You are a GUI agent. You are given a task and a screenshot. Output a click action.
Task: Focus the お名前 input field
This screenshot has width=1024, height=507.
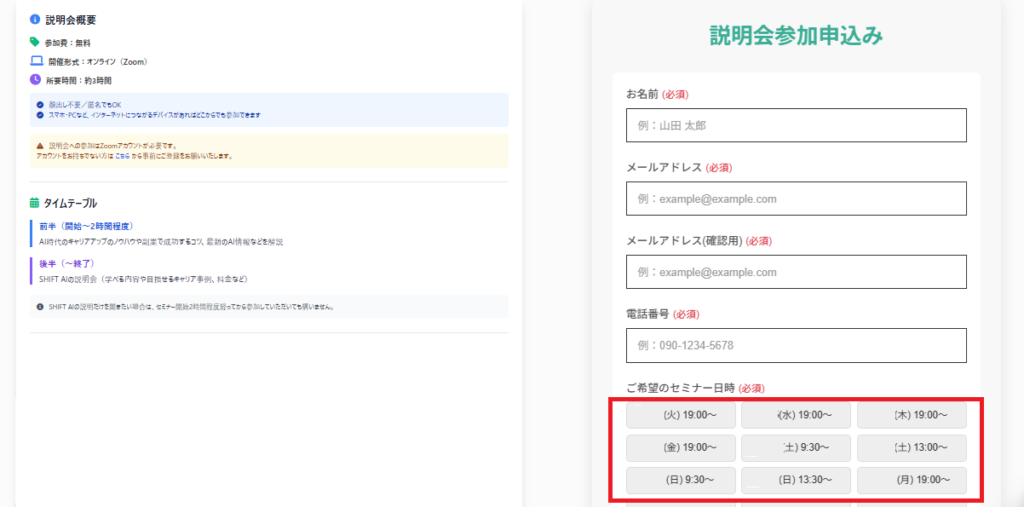[x=796, y=125]
